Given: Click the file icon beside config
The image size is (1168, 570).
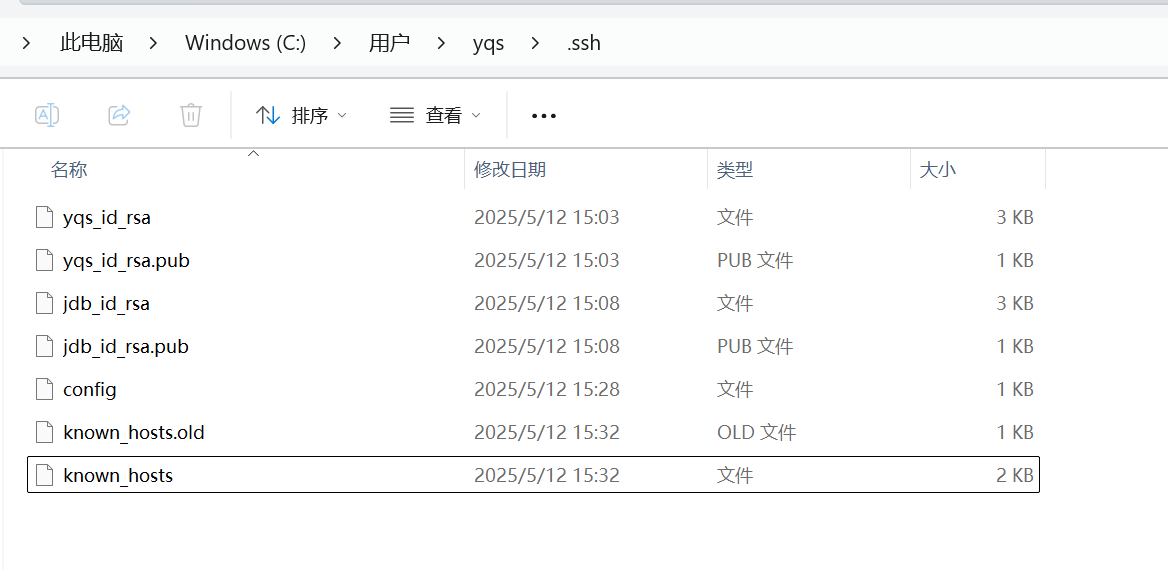Looking at the screenshot, I should (x=43, y=389).
